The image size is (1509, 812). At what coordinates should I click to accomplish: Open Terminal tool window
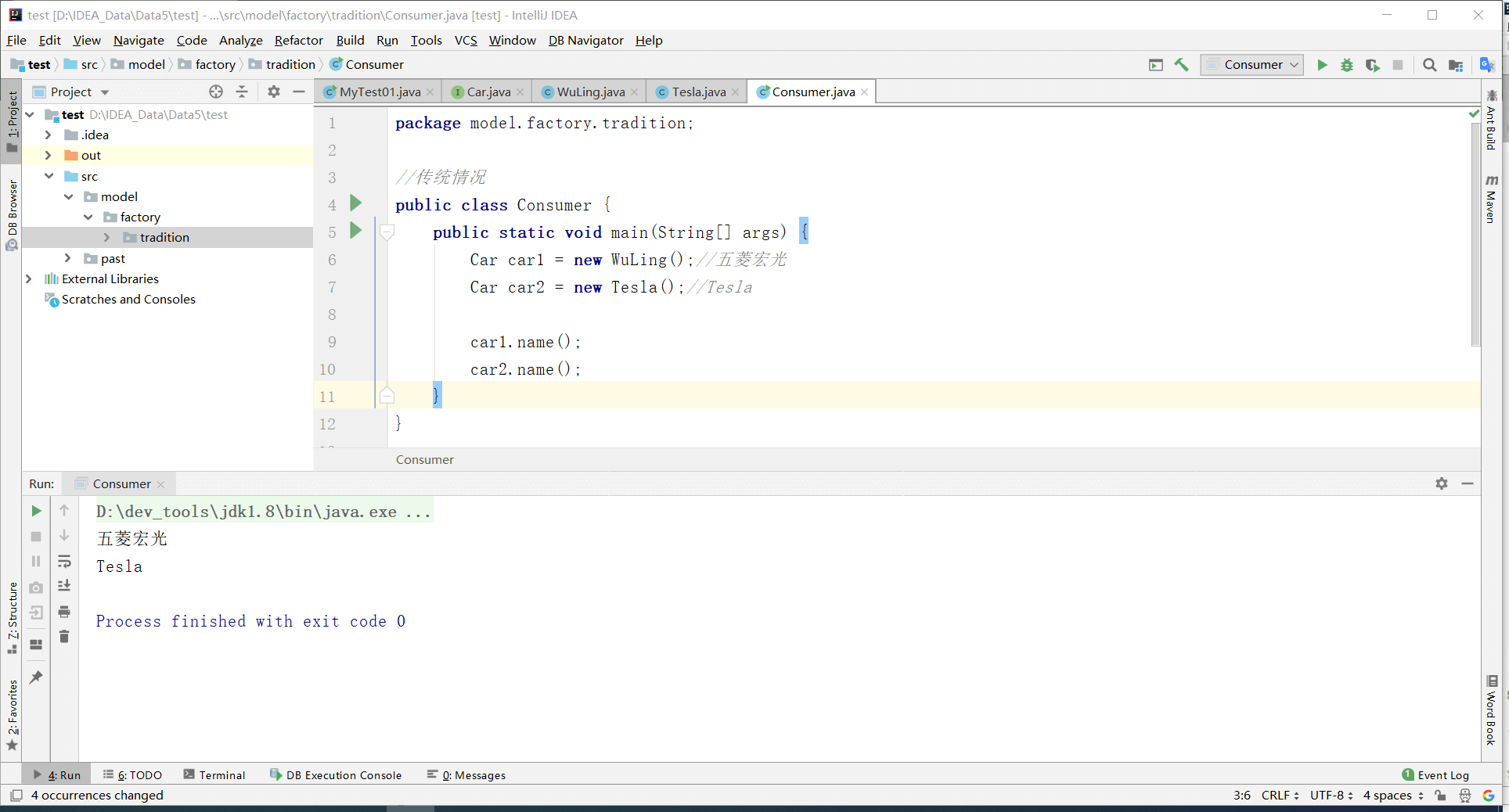coord(214,775)
